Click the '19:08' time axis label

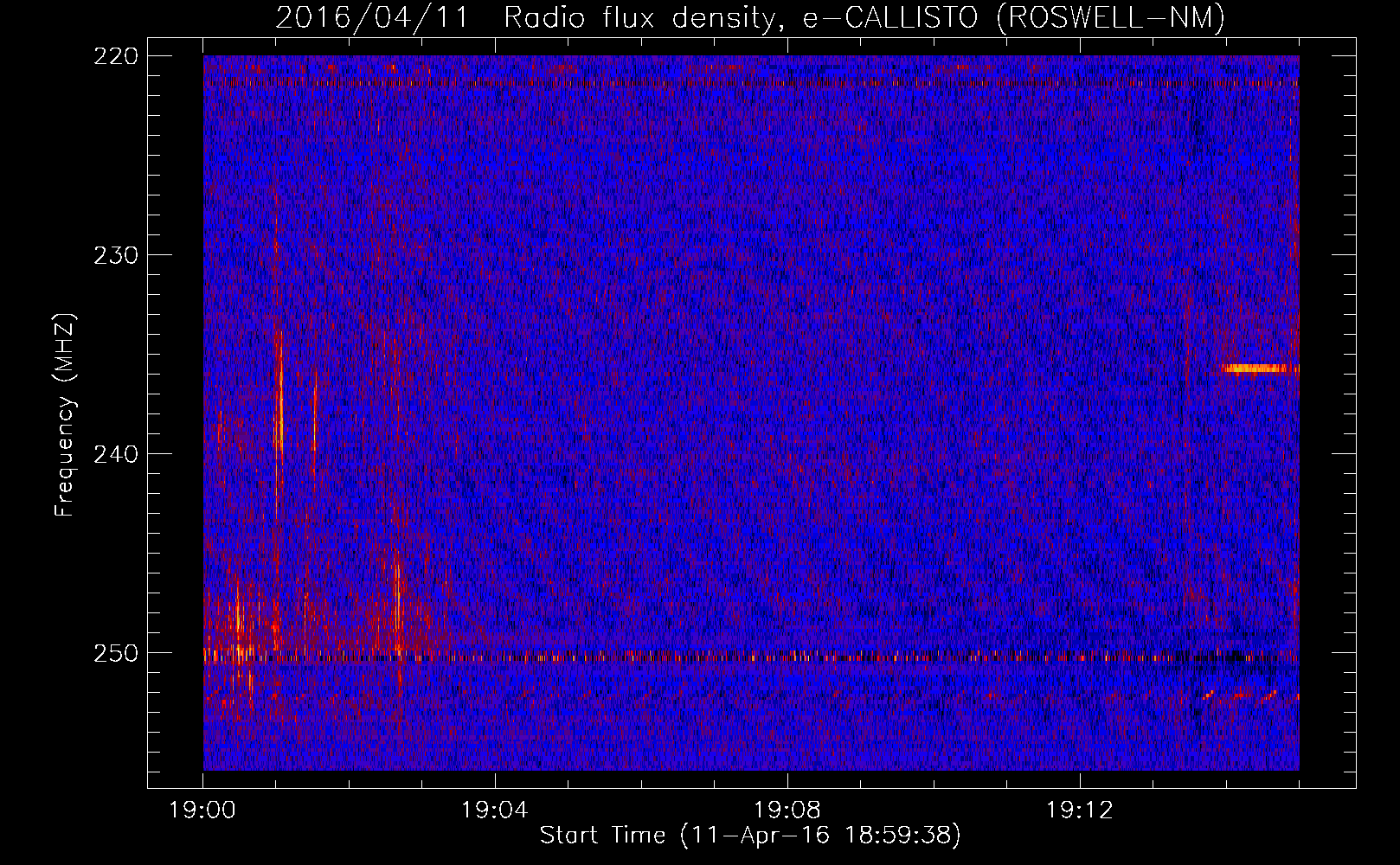tap(787, 811)
